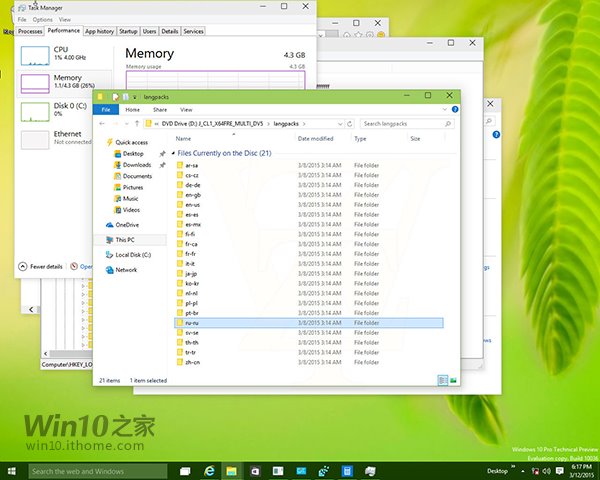
Task: Open Desktop in the navigation pane
Action: coord(133,154)
